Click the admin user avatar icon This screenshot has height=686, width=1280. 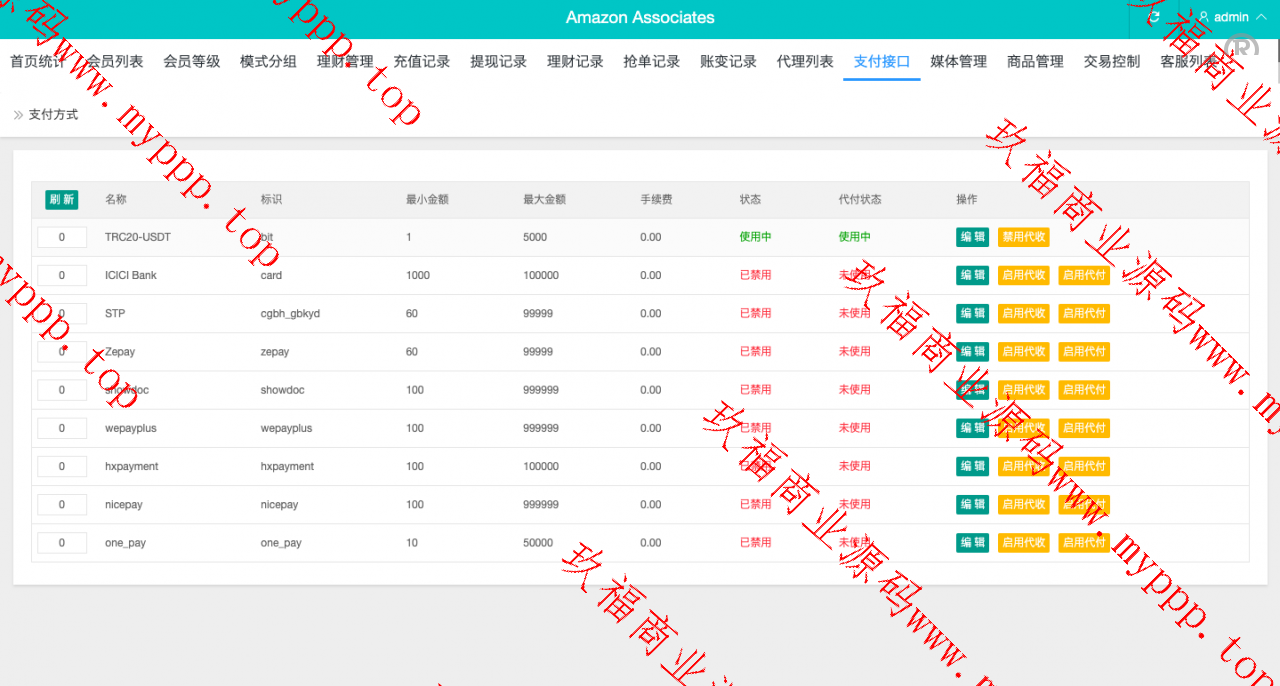click(x=1204, y=17)
